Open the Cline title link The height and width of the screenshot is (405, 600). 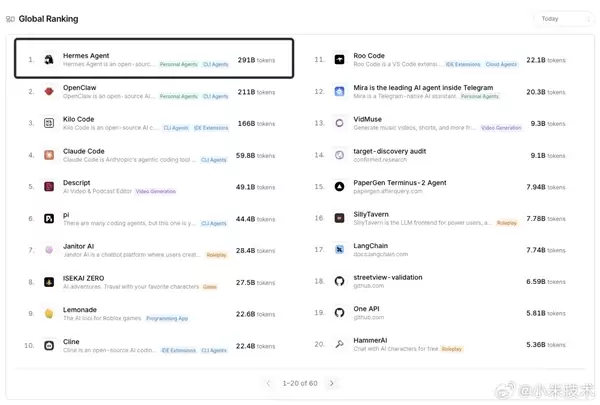(71, 342)
